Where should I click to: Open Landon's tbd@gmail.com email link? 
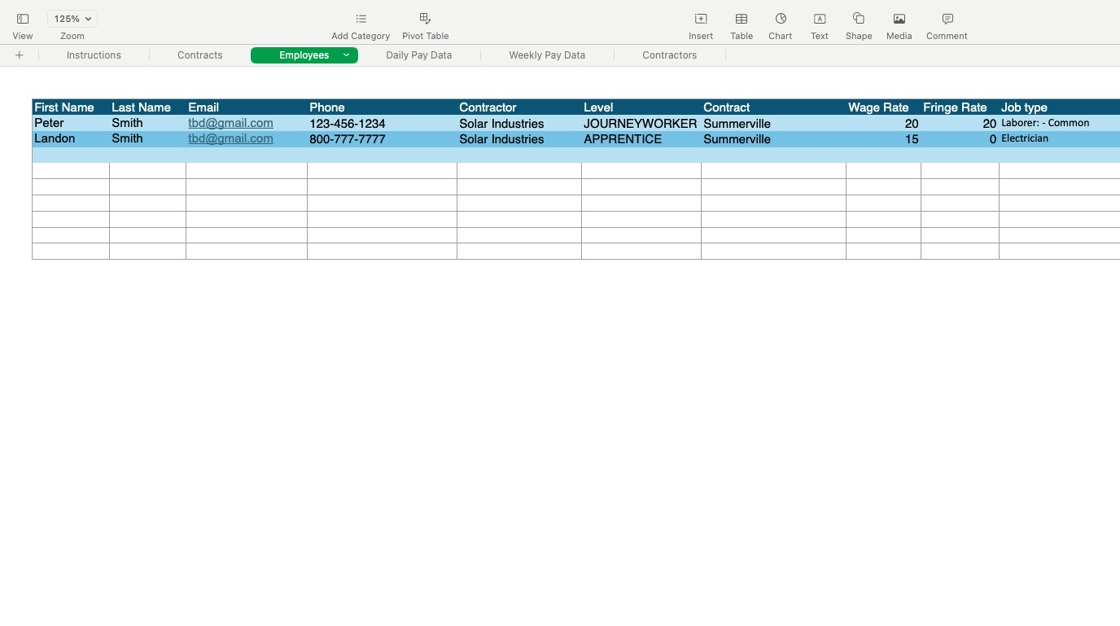[230, 139]
